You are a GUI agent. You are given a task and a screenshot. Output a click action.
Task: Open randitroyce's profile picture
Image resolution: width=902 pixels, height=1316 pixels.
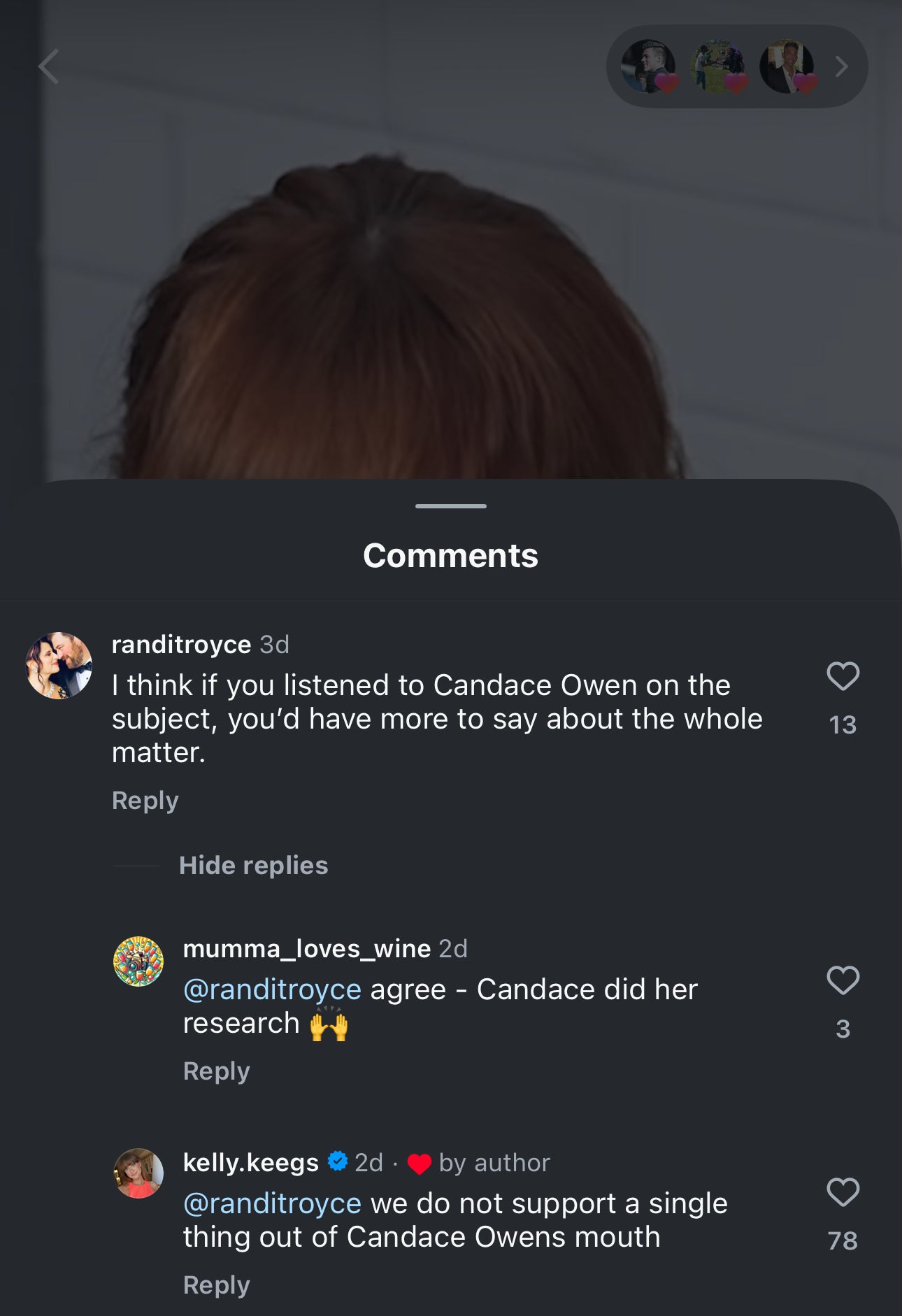59,666
